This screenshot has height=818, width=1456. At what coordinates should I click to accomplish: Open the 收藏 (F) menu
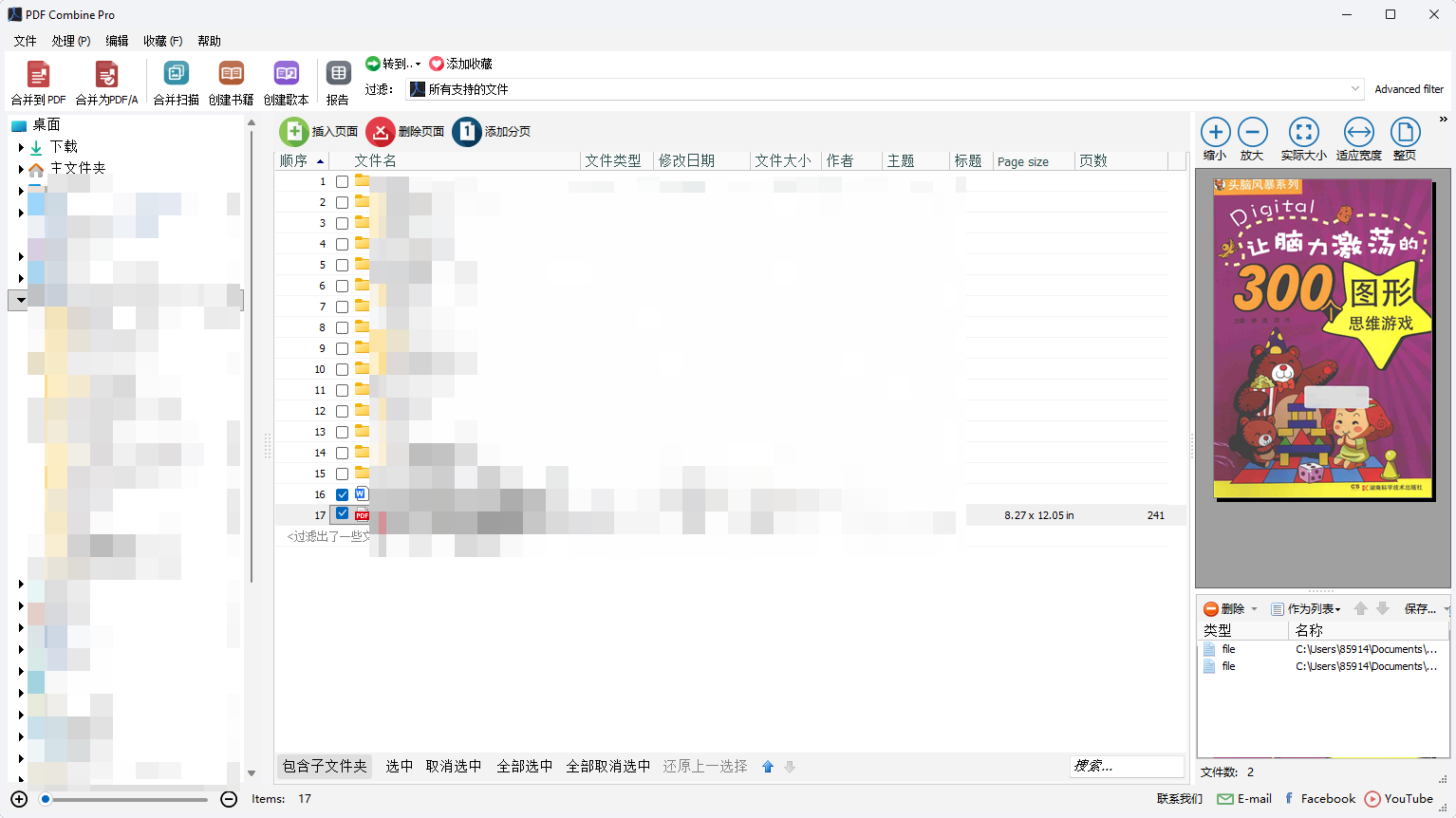[163, 41]
